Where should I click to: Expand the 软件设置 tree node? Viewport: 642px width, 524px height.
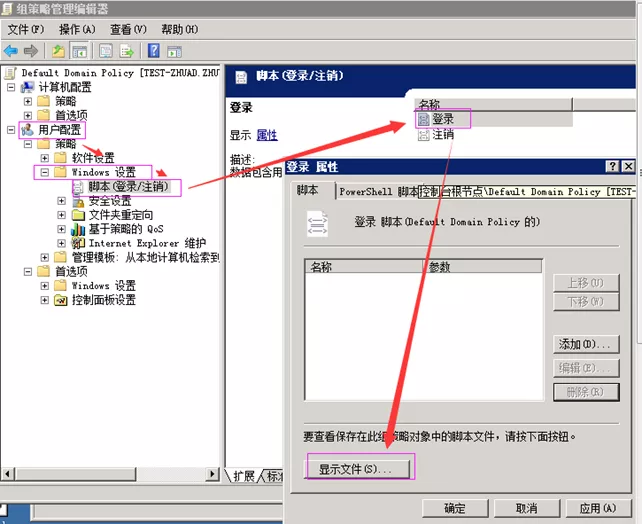point(45,158)
